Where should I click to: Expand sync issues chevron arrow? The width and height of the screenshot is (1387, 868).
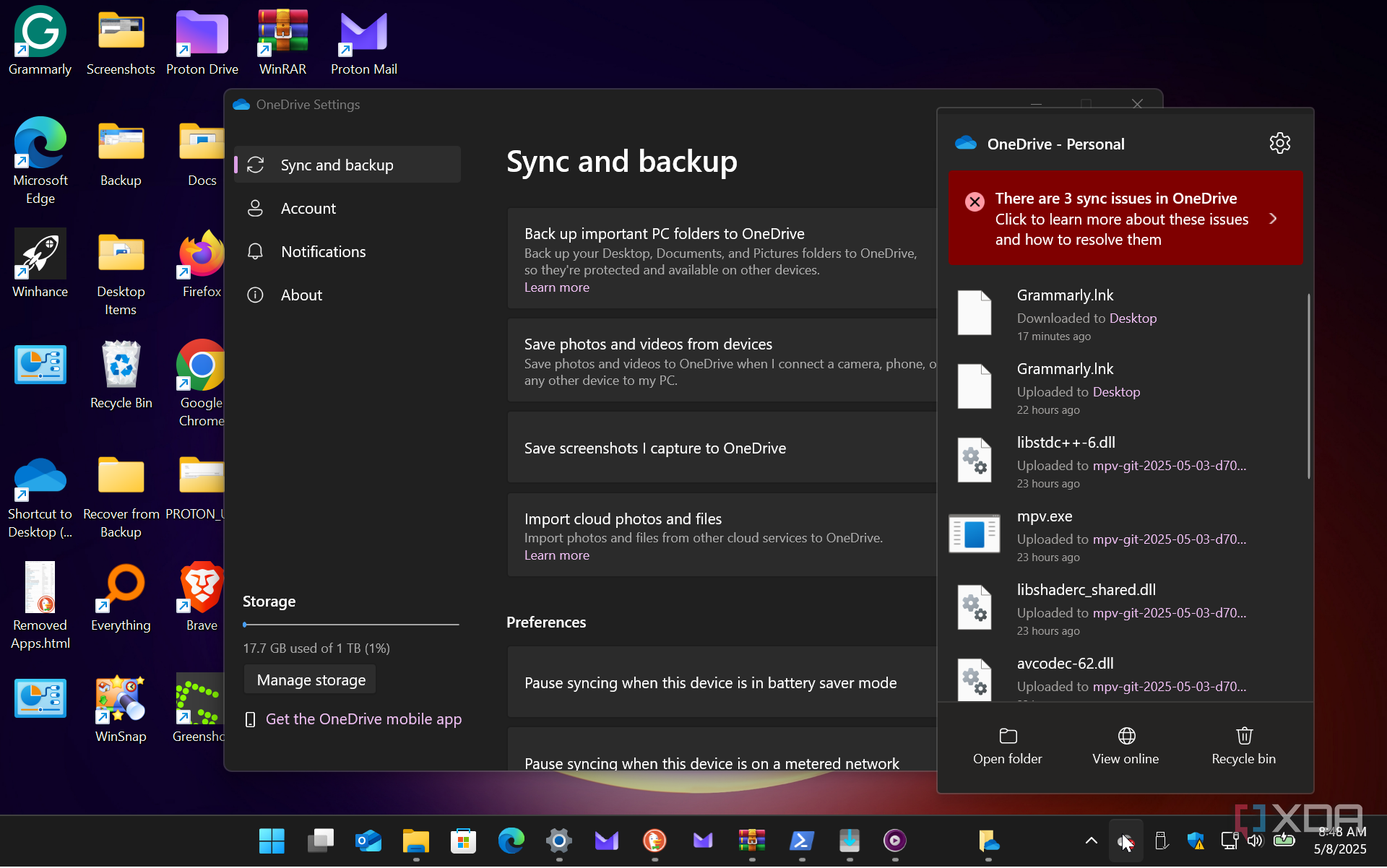[x=1273, y=218]
